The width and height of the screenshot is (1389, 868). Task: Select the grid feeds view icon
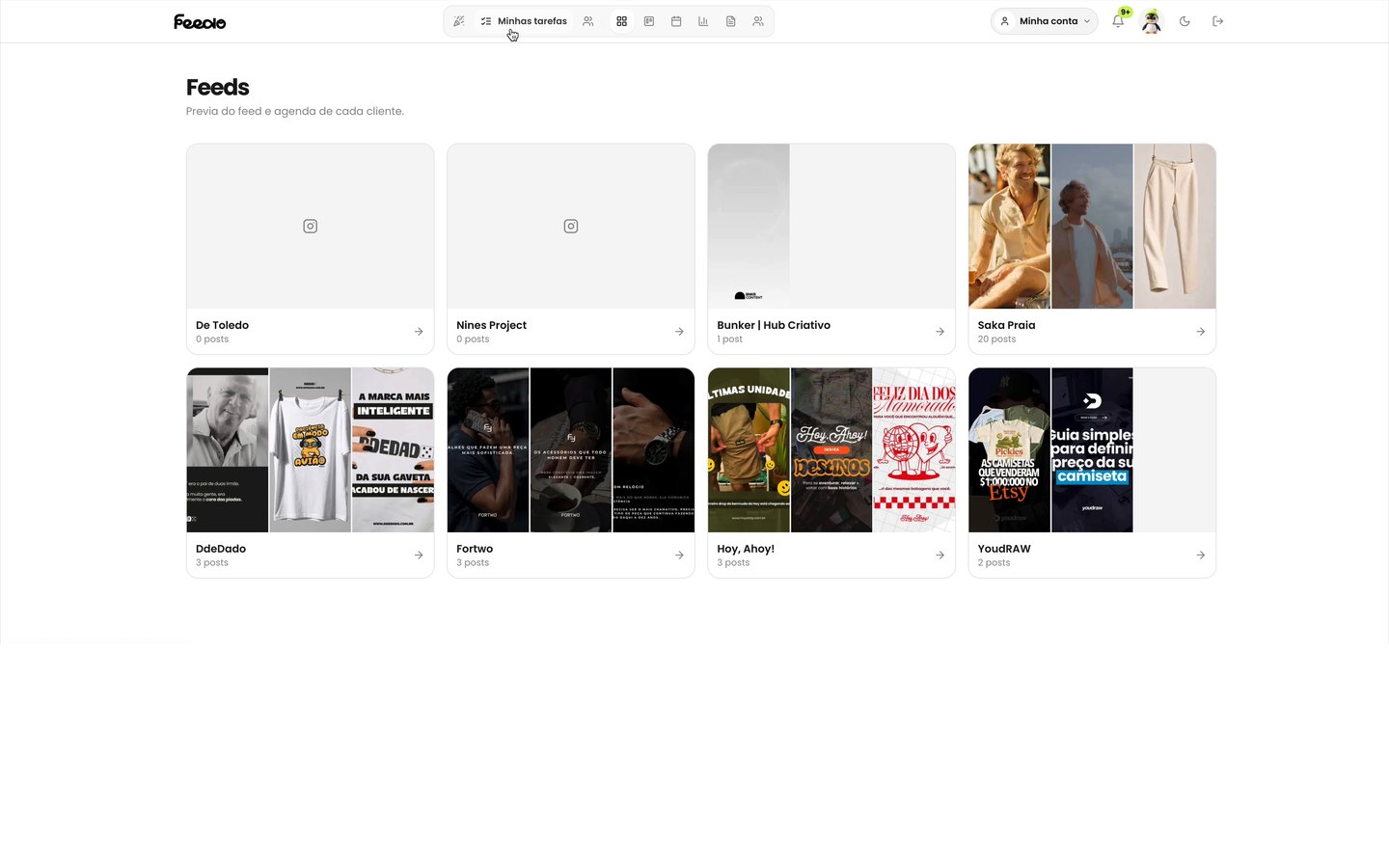[x=622, y=21]
